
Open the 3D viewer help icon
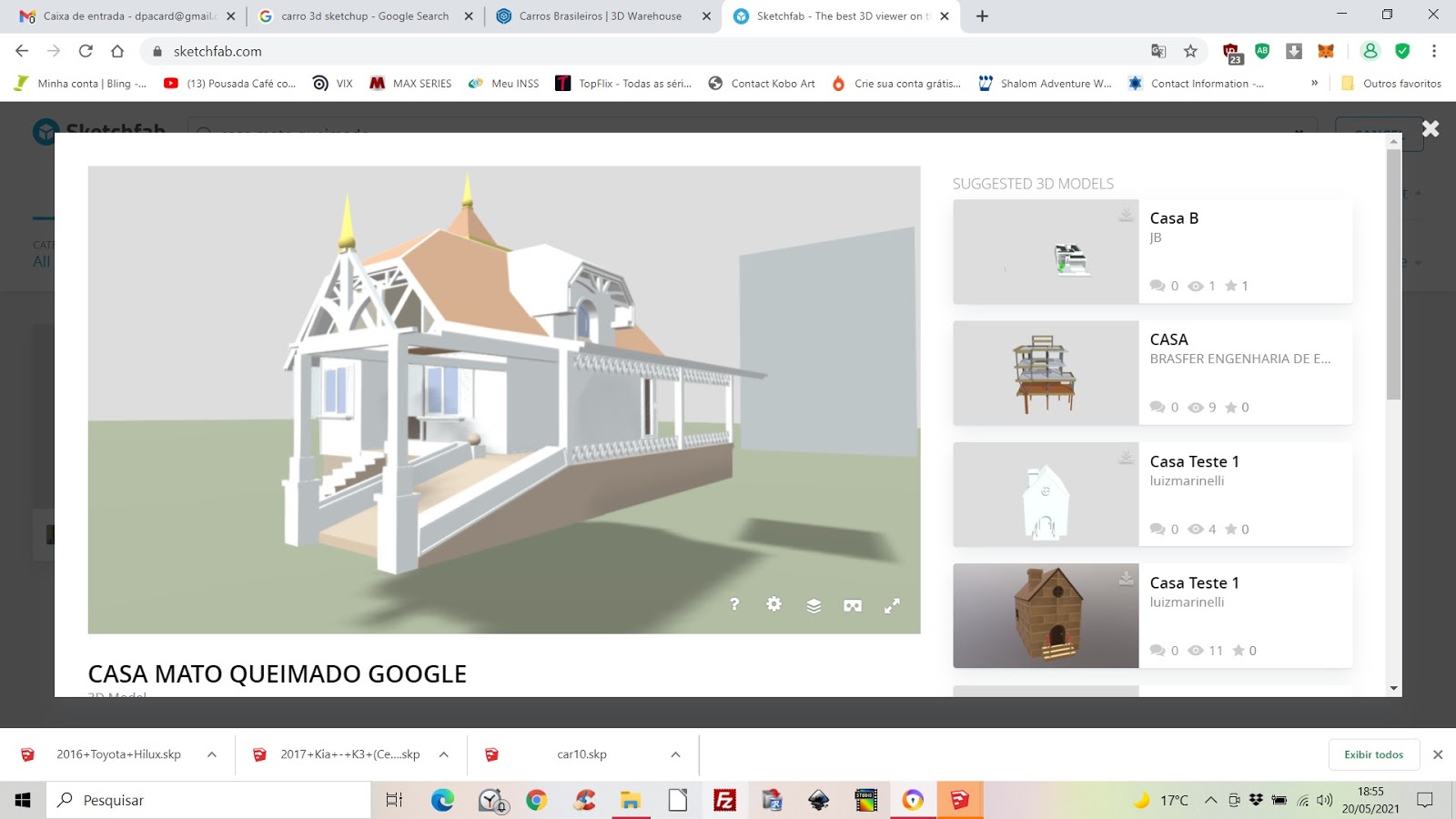pyautogui.click(x=734, y=604)
